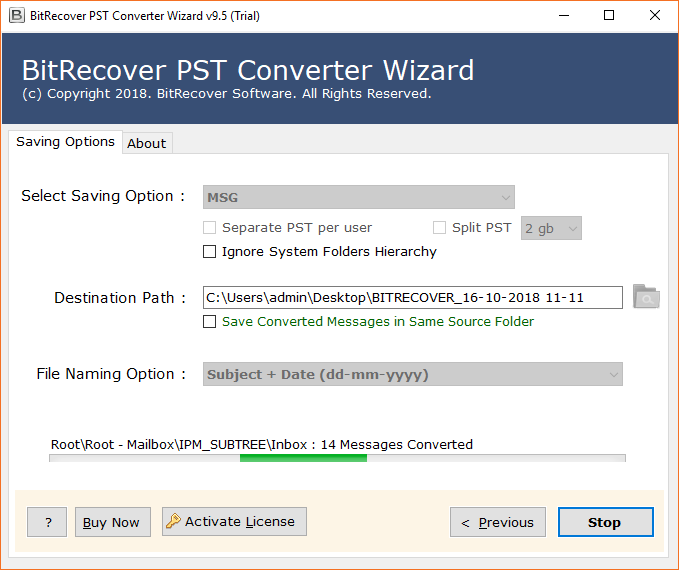Image resolution: width=679 pixels, height=570 pixels.
Task: Check Save Converted Messages in Same Source Folder
Action: coord(210,321)
